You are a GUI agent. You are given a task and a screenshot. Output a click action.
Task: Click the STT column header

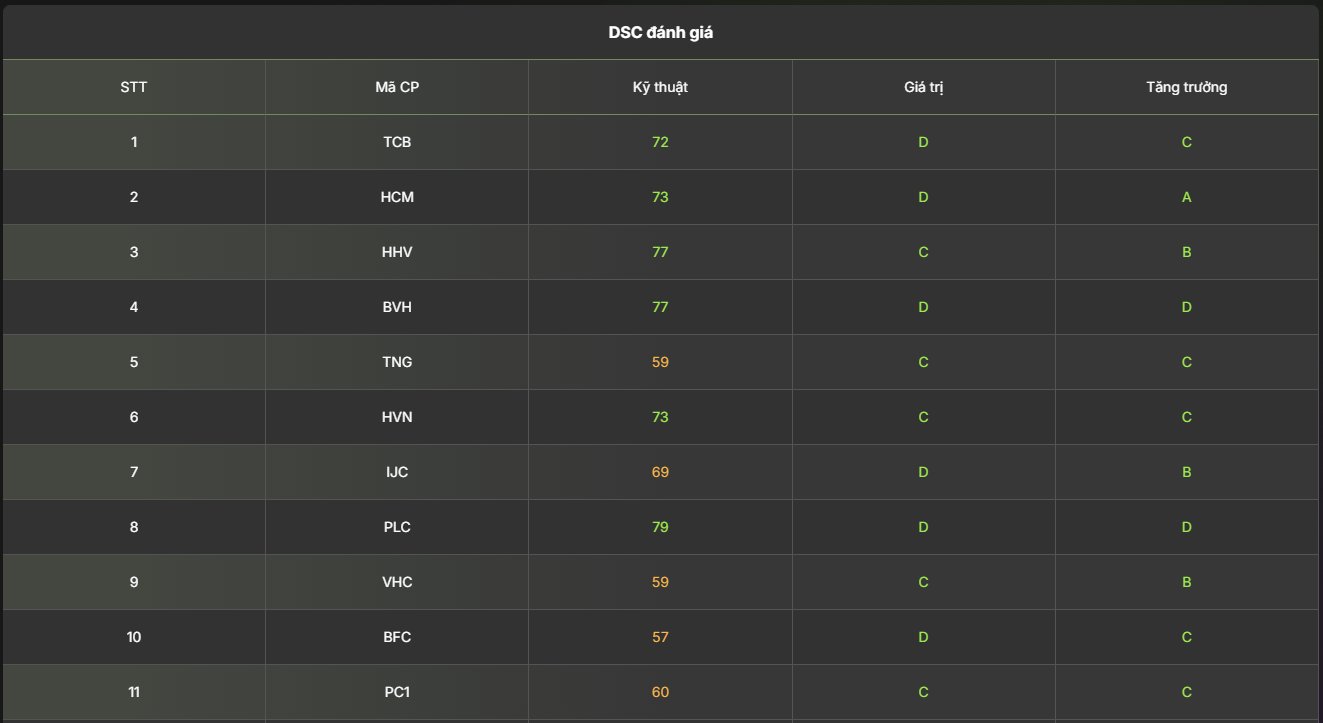[134, 87]
